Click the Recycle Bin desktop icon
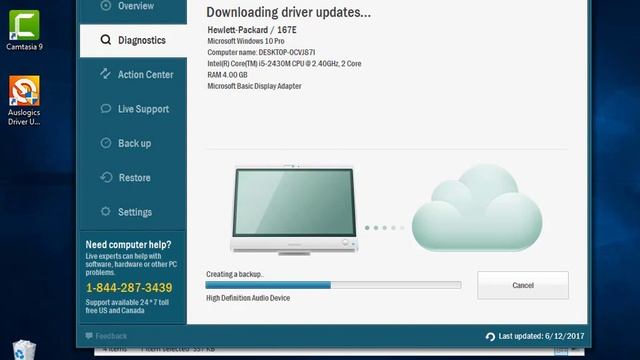The width and height of the screenshot is (640, 360). click(24, 350)
